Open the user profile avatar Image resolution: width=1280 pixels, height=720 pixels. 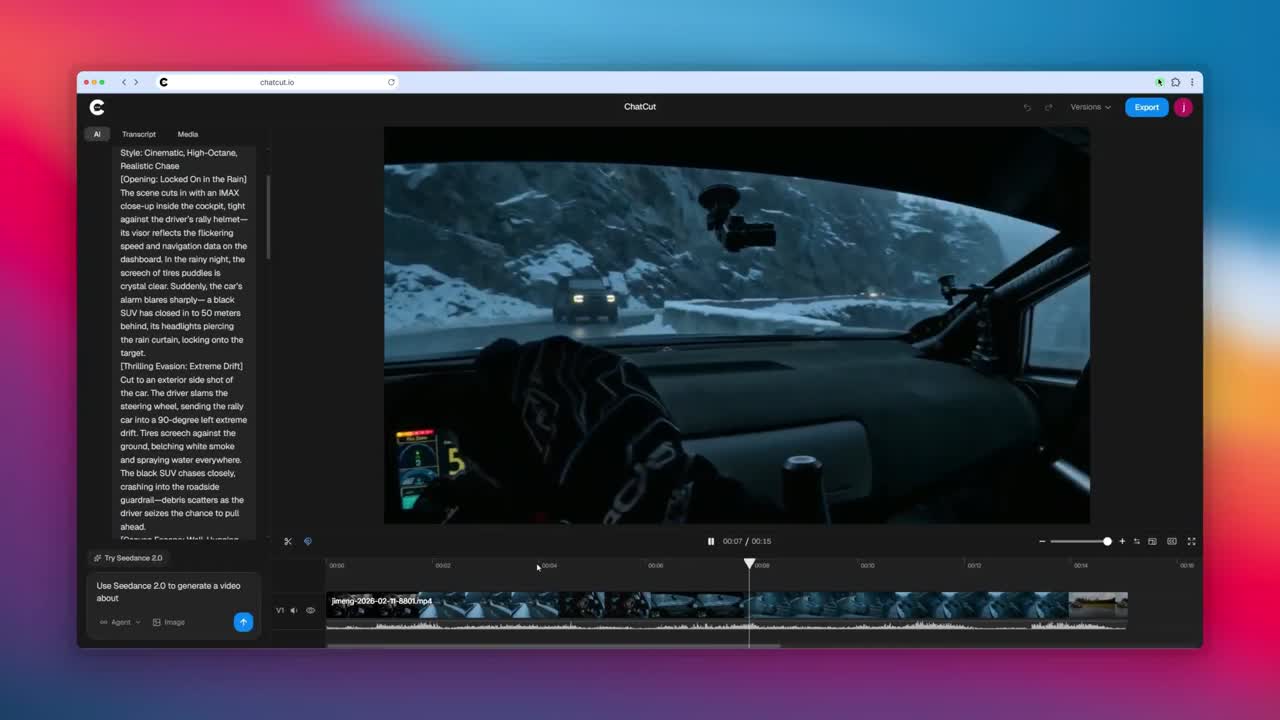[1183, 107]
